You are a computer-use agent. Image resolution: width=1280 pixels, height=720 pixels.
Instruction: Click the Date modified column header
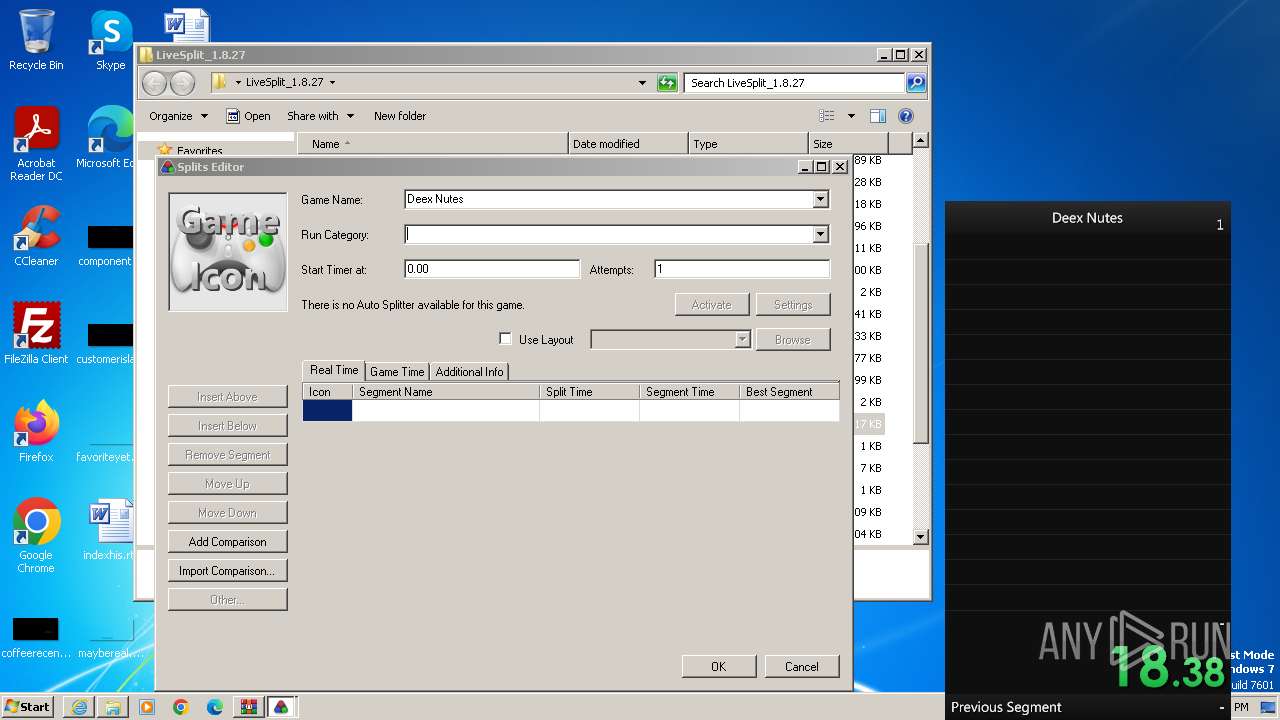pyautogui.click(x=628, y=144)
